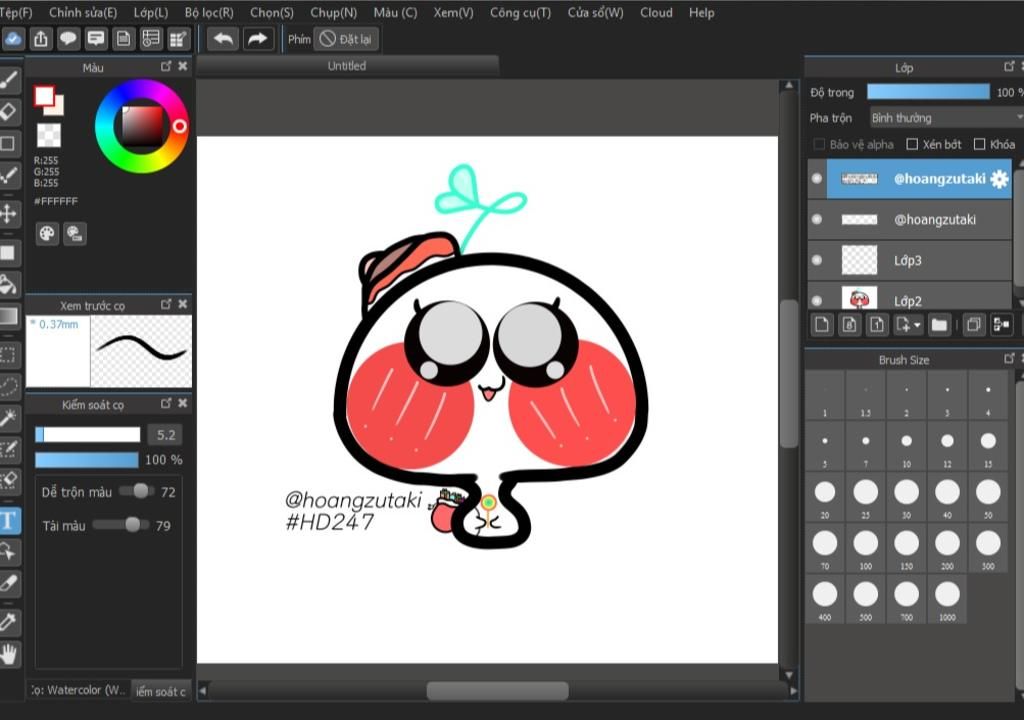Click the horizontal canvas scrollbar
This screenshot has width=1024, height=720.
(498, 691)
